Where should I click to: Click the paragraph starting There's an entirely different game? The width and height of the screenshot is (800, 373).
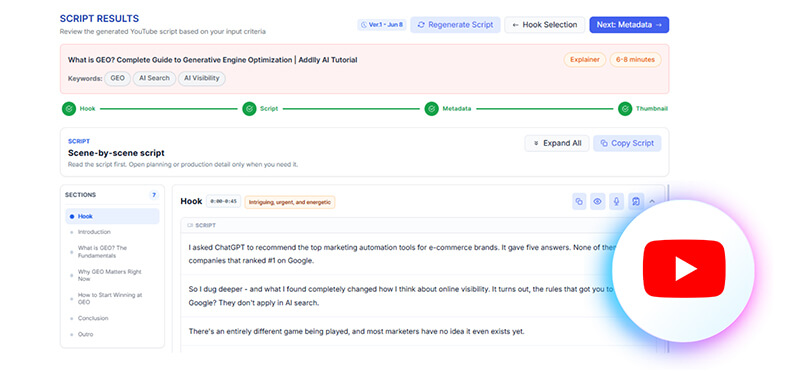pos(357,332)
